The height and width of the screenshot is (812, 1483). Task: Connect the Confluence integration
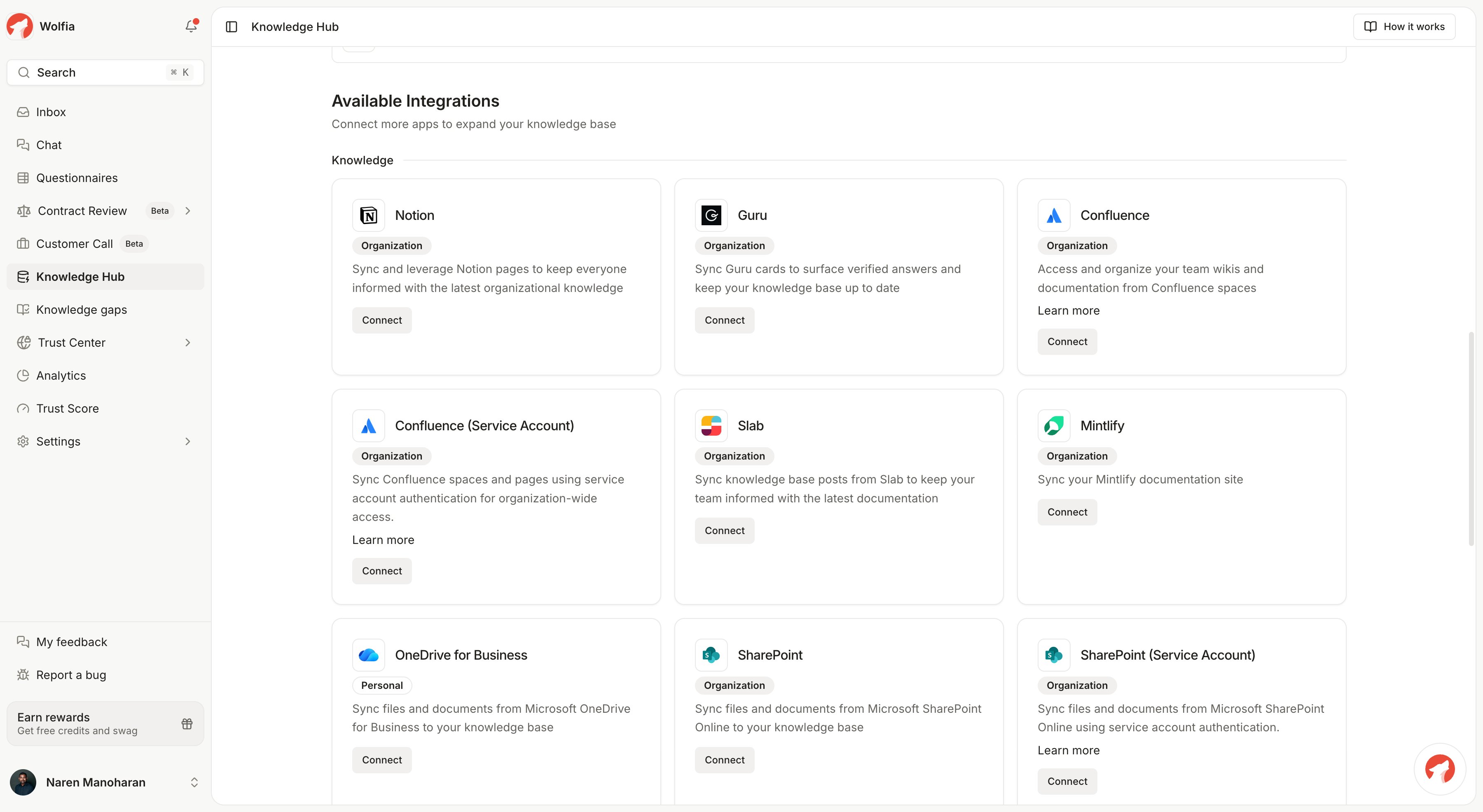click(1067, 342)
